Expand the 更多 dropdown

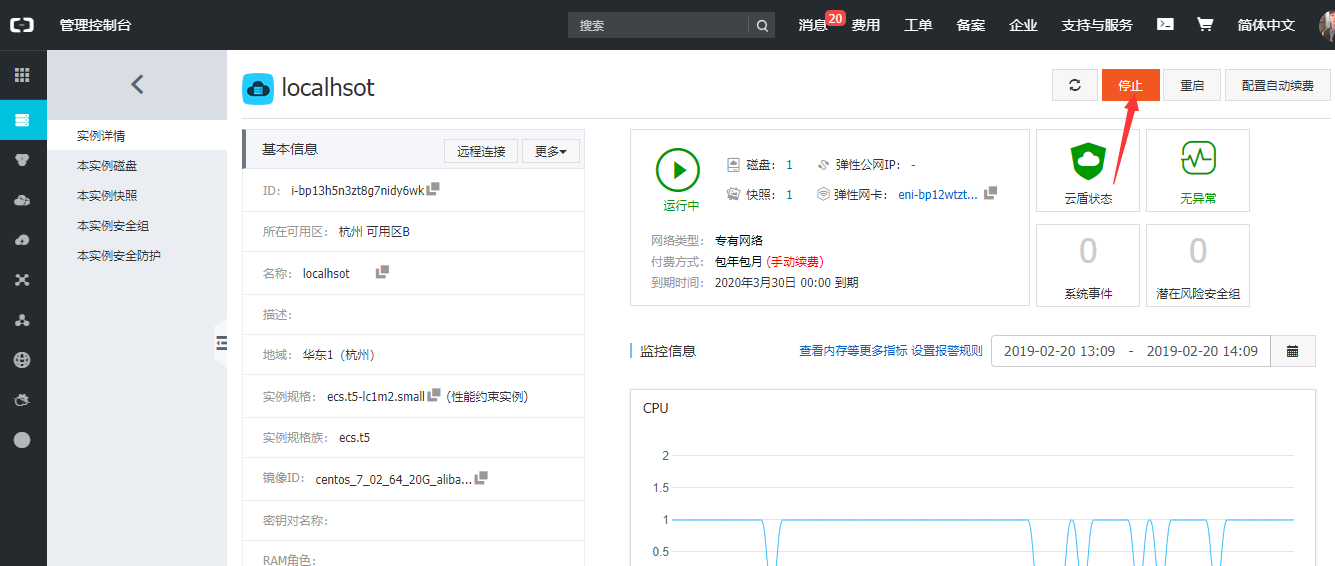coord(551,152)
